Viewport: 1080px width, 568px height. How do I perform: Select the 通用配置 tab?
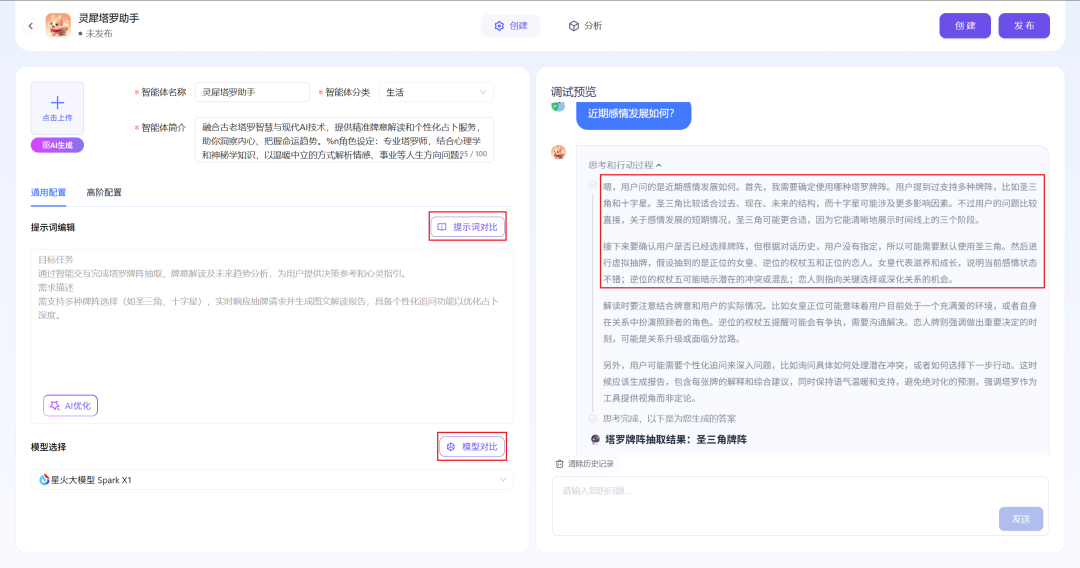point(48,192)
